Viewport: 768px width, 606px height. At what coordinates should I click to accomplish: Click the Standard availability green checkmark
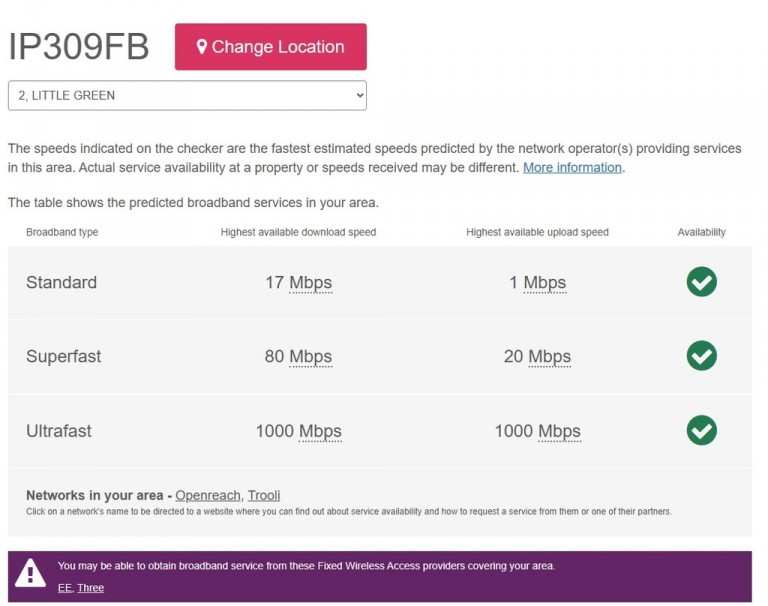(x=701, y=282)
